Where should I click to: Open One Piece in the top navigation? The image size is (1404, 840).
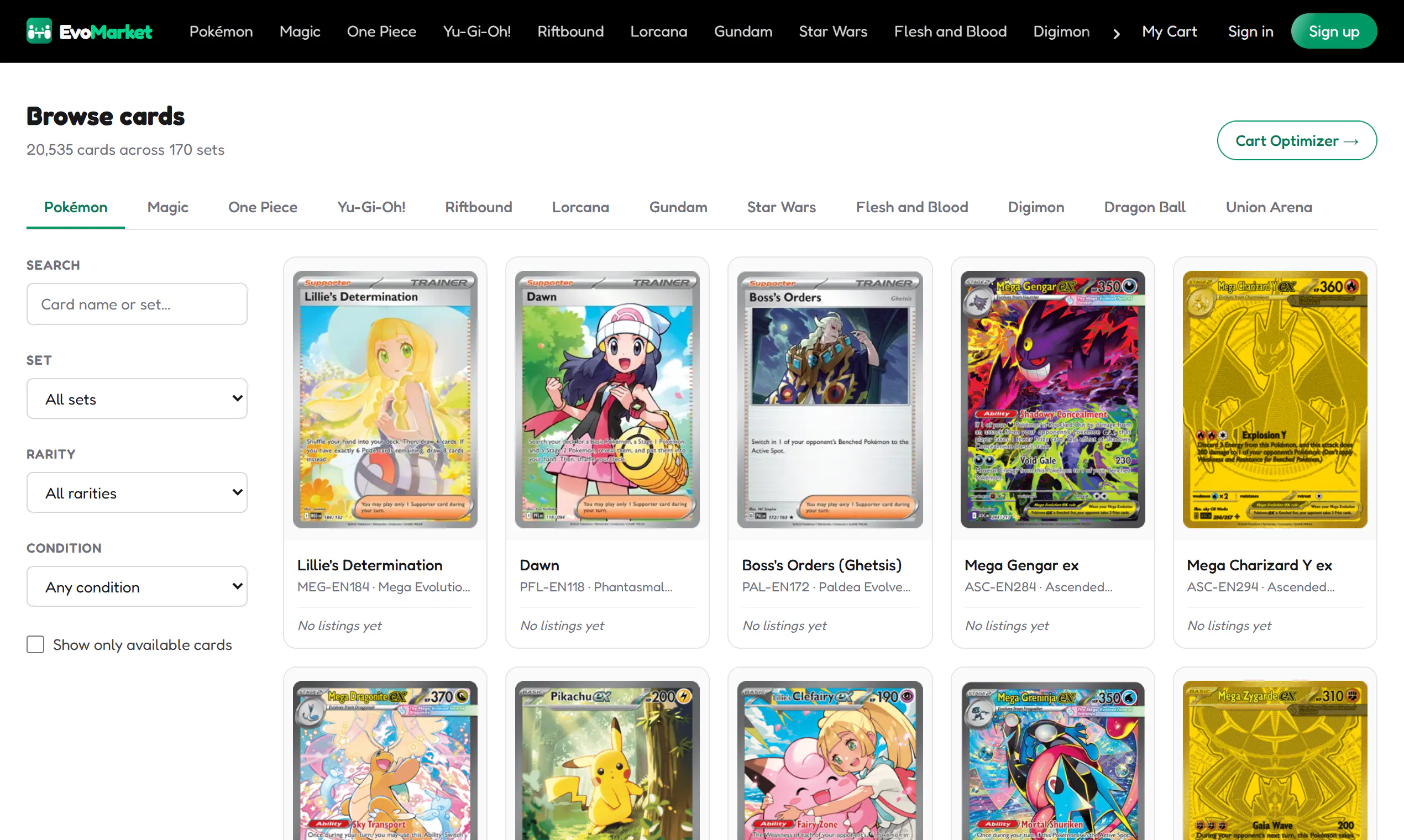381,32
